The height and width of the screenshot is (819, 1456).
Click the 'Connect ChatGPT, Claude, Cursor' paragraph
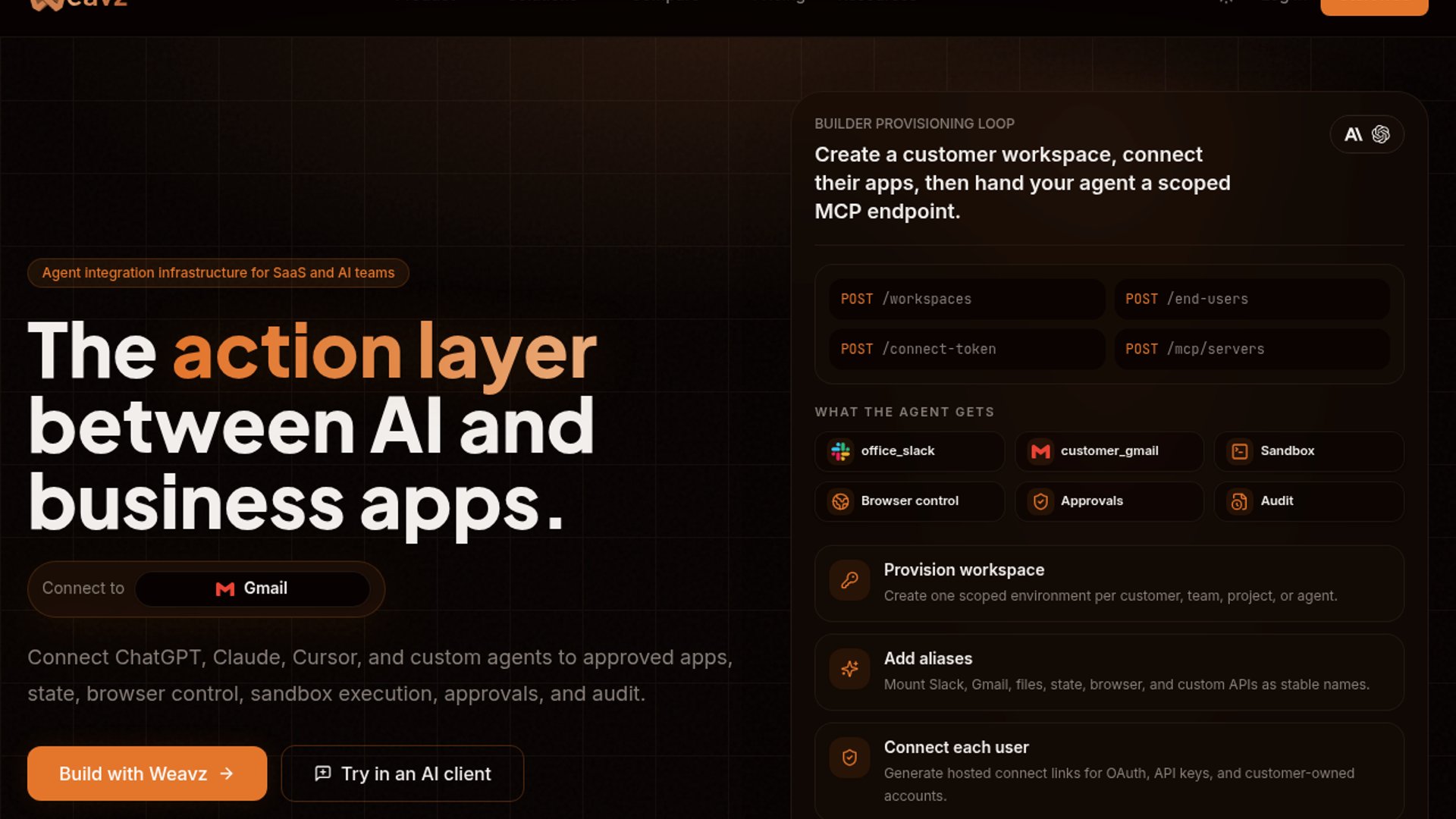(x=380, y=676)
